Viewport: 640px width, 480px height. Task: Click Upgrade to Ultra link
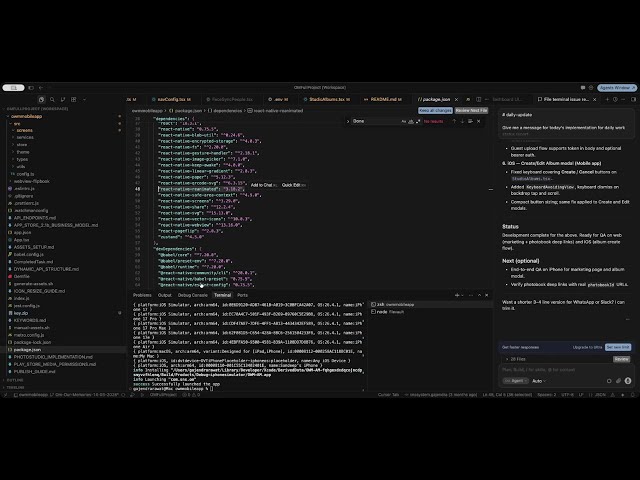pyautogui.click(x=587, y=347)
